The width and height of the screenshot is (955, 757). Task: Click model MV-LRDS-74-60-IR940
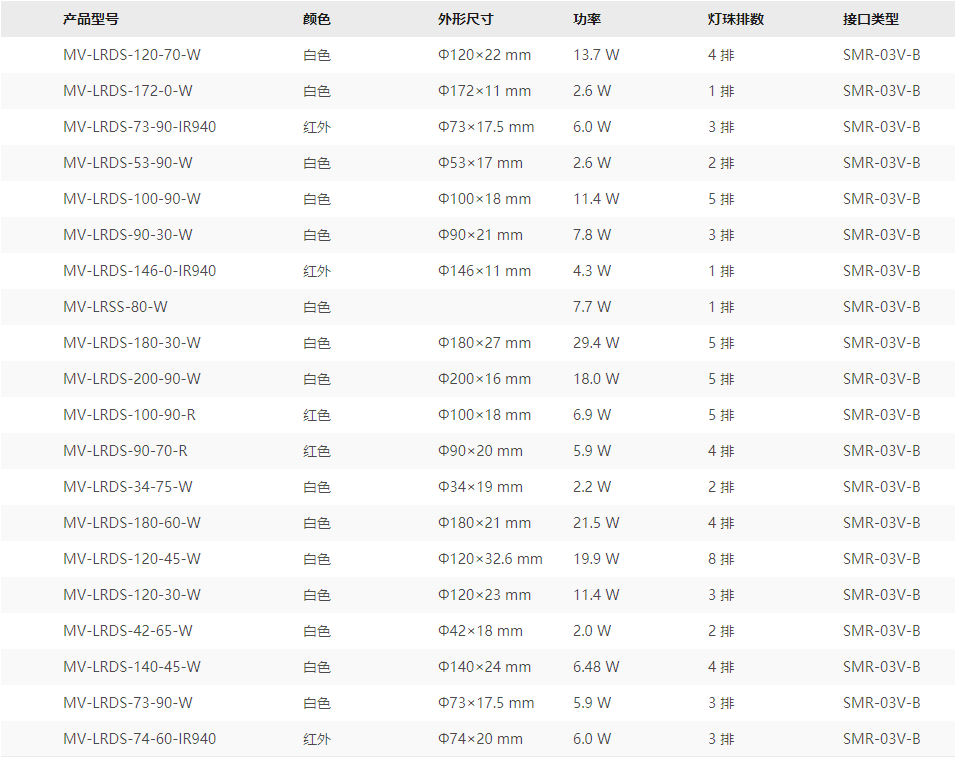139,739
